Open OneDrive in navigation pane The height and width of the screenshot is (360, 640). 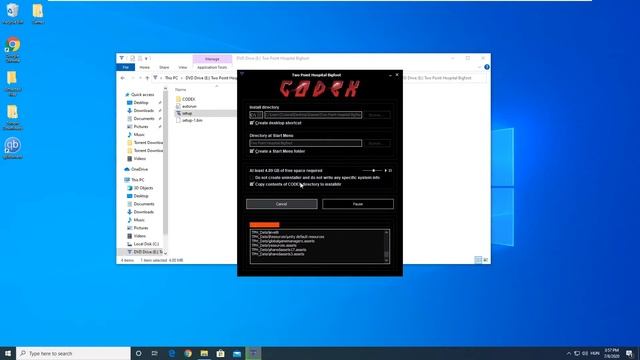pyautogui.click(x=139, y=169)
